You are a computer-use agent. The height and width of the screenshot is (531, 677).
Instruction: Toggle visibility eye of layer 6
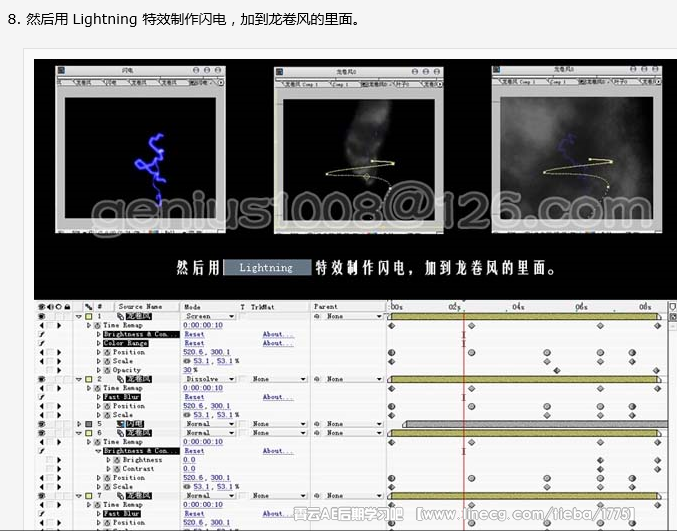tap(42, 433)
